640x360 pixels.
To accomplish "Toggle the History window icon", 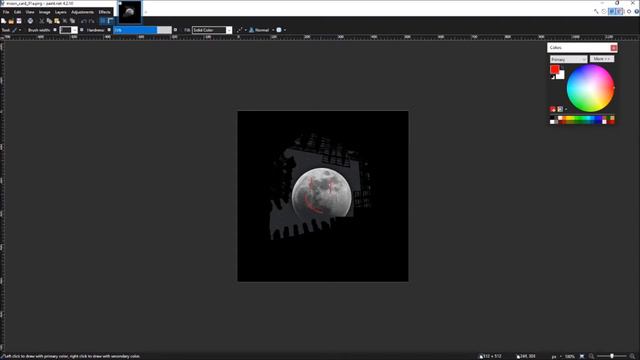I will point(604,11).
